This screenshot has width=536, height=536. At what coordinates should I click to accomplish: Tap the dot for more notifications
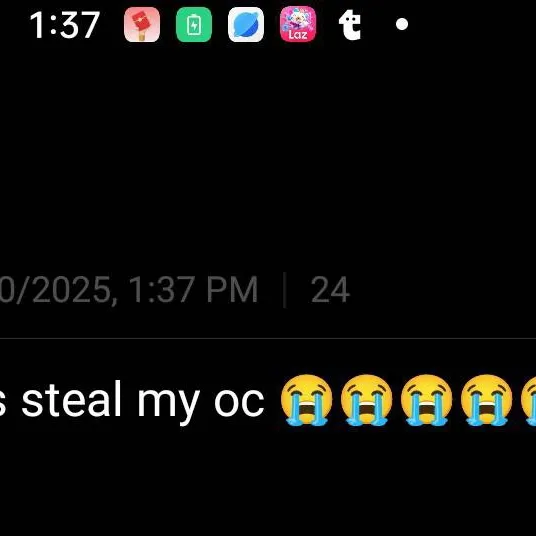click(402, 24)
